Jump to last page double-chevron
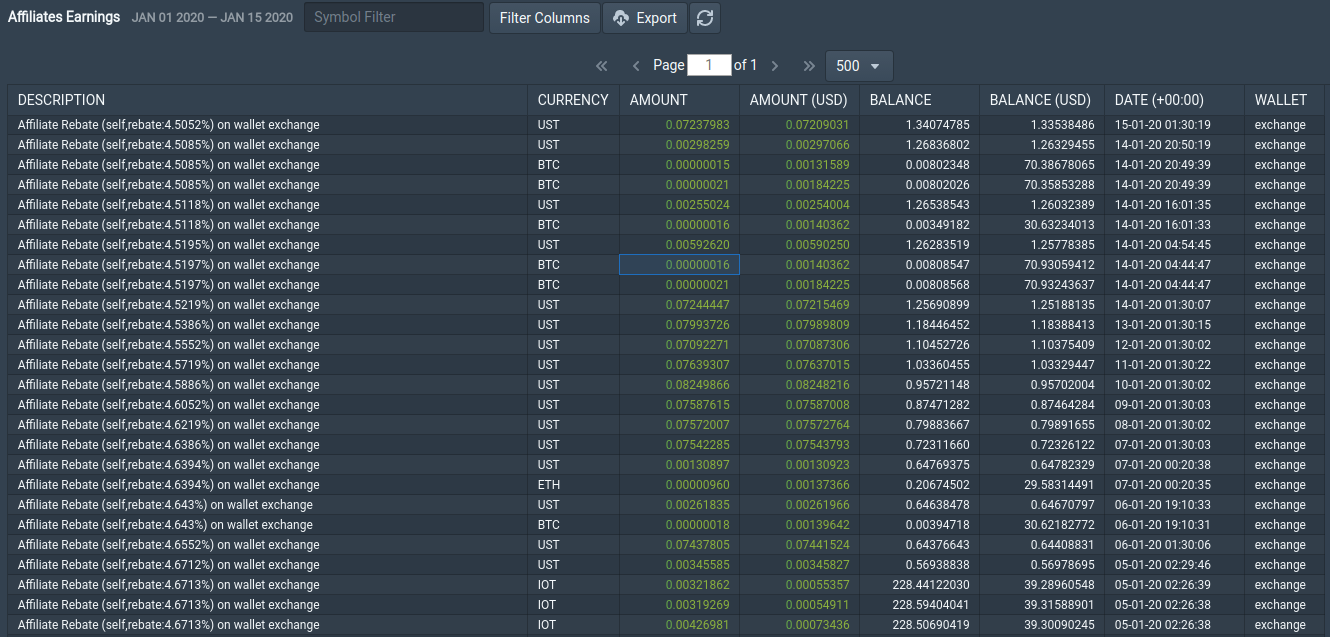1330x637 pixels. (x=809, y=66)
